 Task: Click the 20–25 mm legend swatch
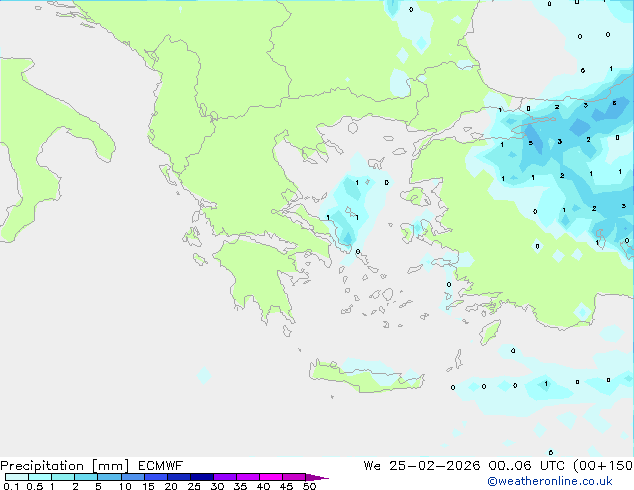[x=178, y=477]
